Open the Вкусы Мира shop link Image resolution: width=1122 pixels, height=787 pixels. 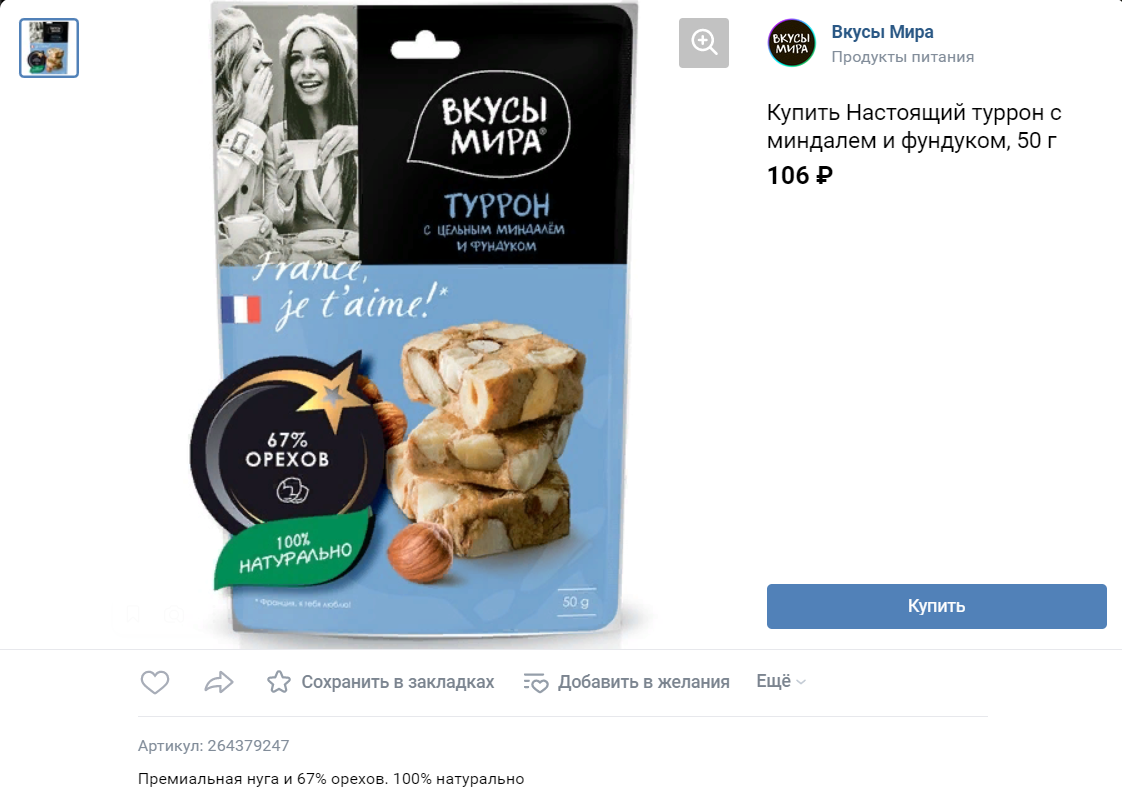tap(882, 32)
